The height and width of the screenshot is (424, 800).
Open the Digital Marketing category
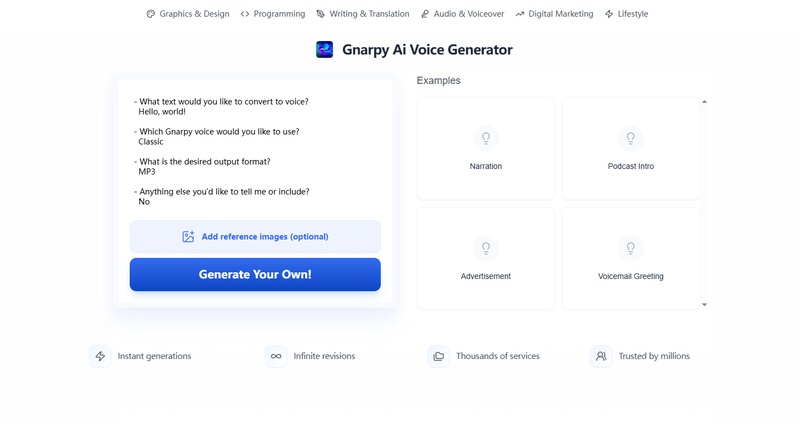[554, 14]
